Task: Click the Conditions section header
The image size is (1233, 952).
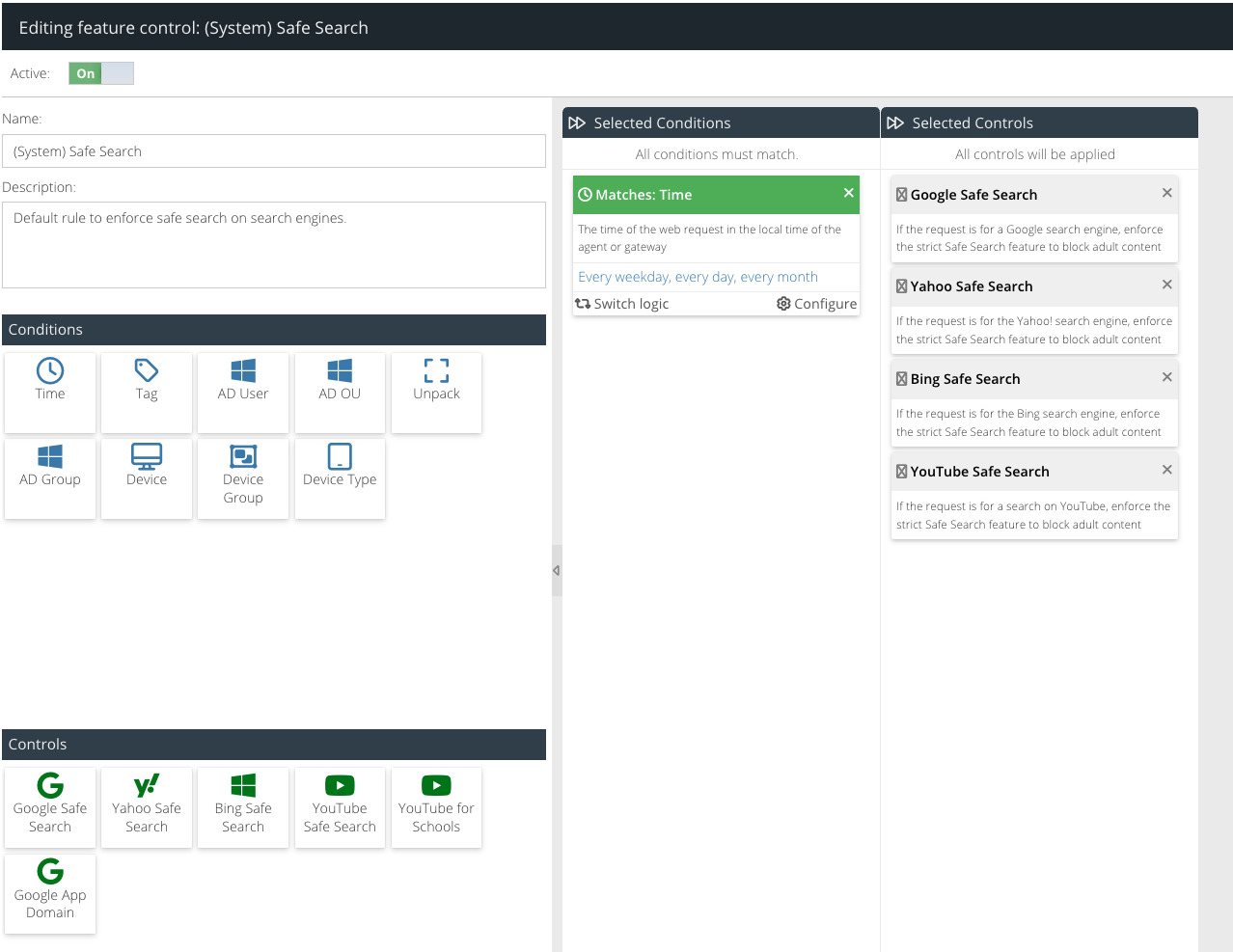Action: click(x=274, y=330)
